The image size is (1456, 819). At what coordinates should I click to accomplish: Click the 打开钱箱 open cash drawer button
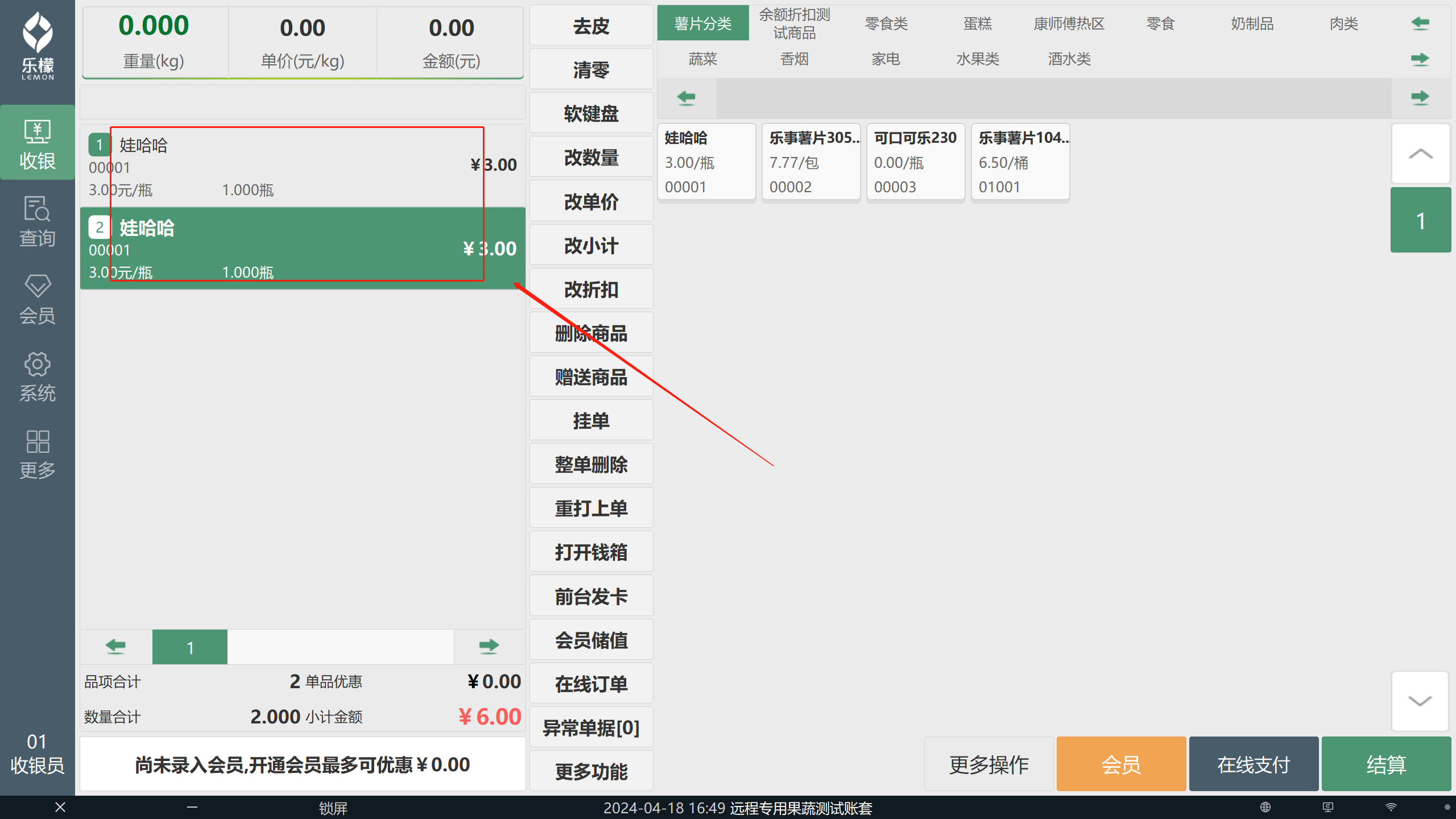click(591, 552)
